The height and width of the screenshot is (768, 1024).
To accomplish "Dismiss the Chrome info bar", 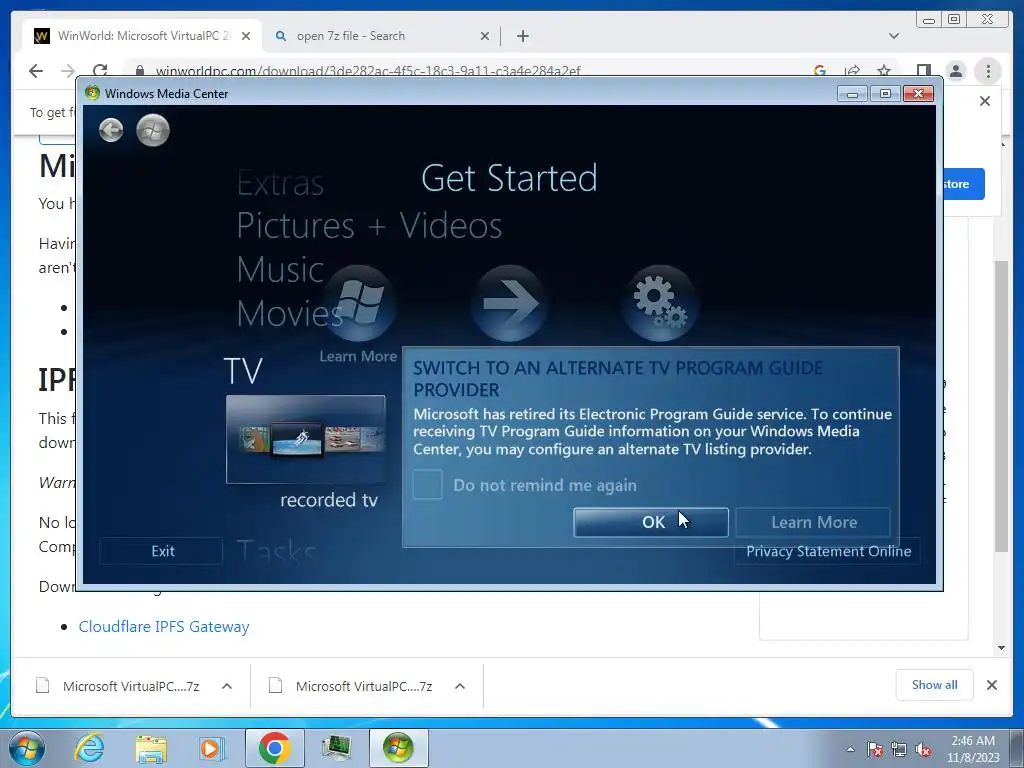I will (x=985, y=101).
